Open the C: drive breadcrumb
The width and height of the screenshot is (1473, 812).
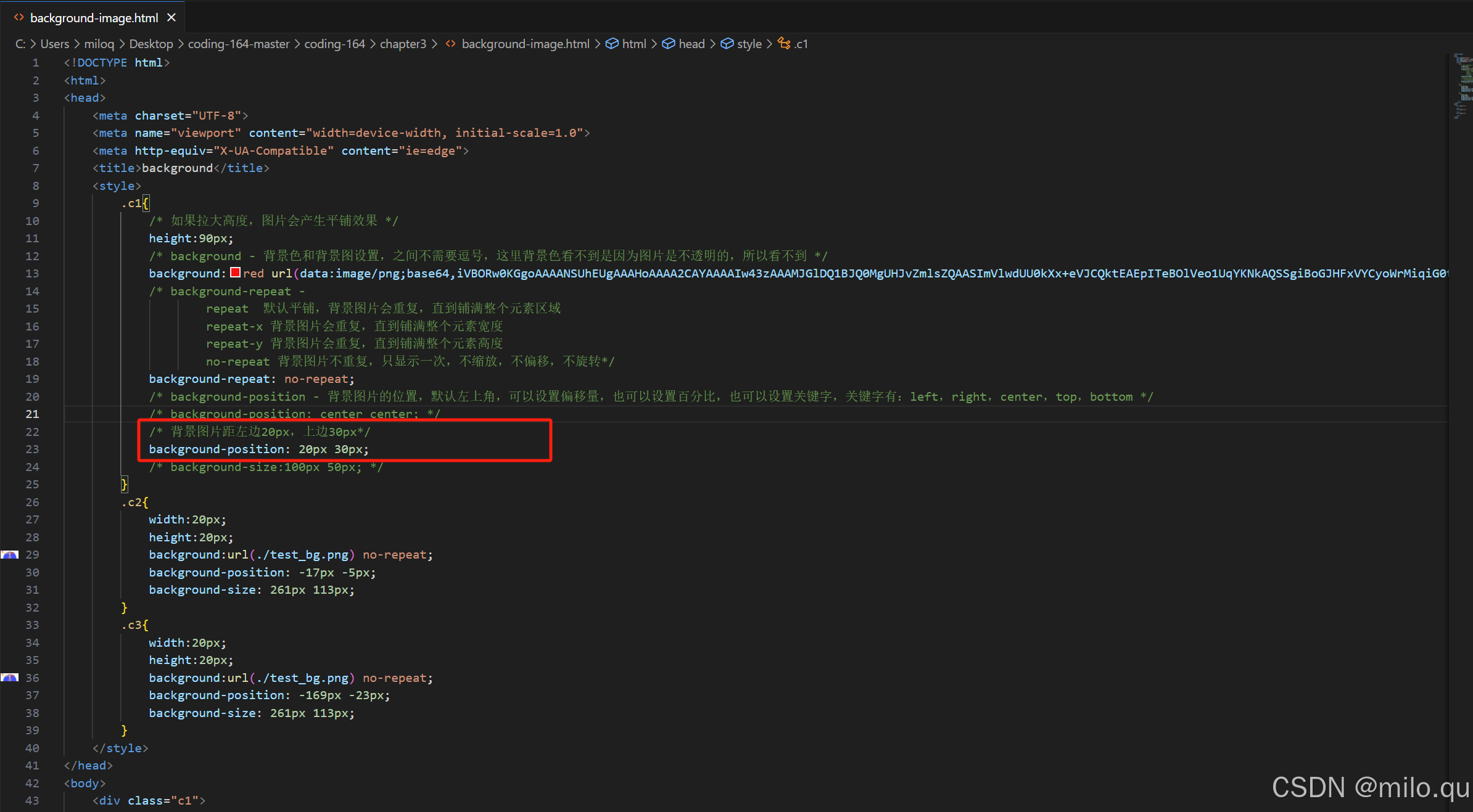tap(20, 44)
